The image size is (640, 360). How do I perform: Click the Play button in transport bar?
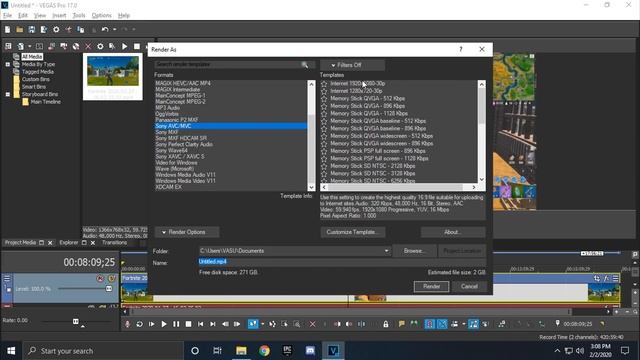(x=164, y=324)
